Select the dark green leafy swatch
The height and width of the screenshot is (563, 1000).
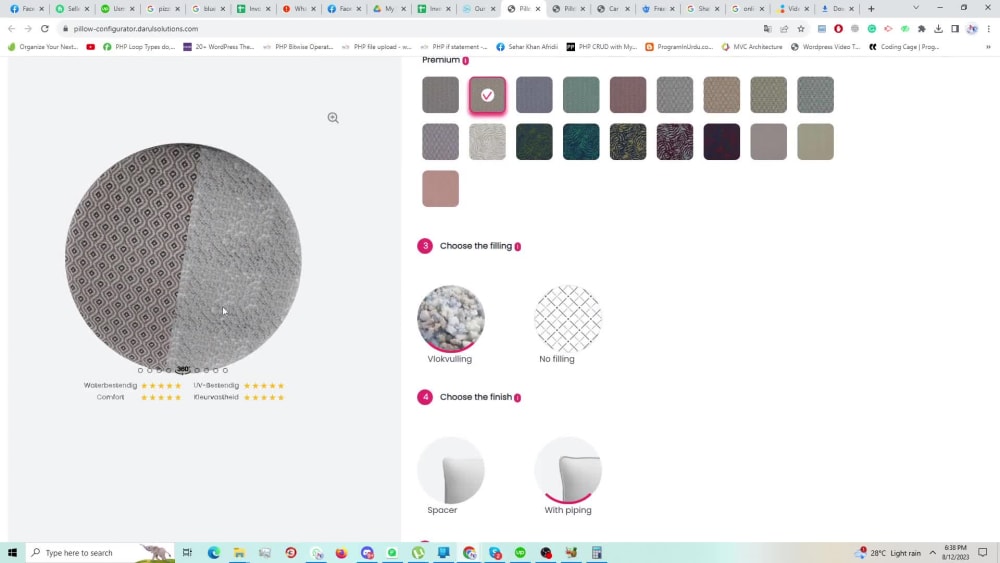[x=534, y=142]
